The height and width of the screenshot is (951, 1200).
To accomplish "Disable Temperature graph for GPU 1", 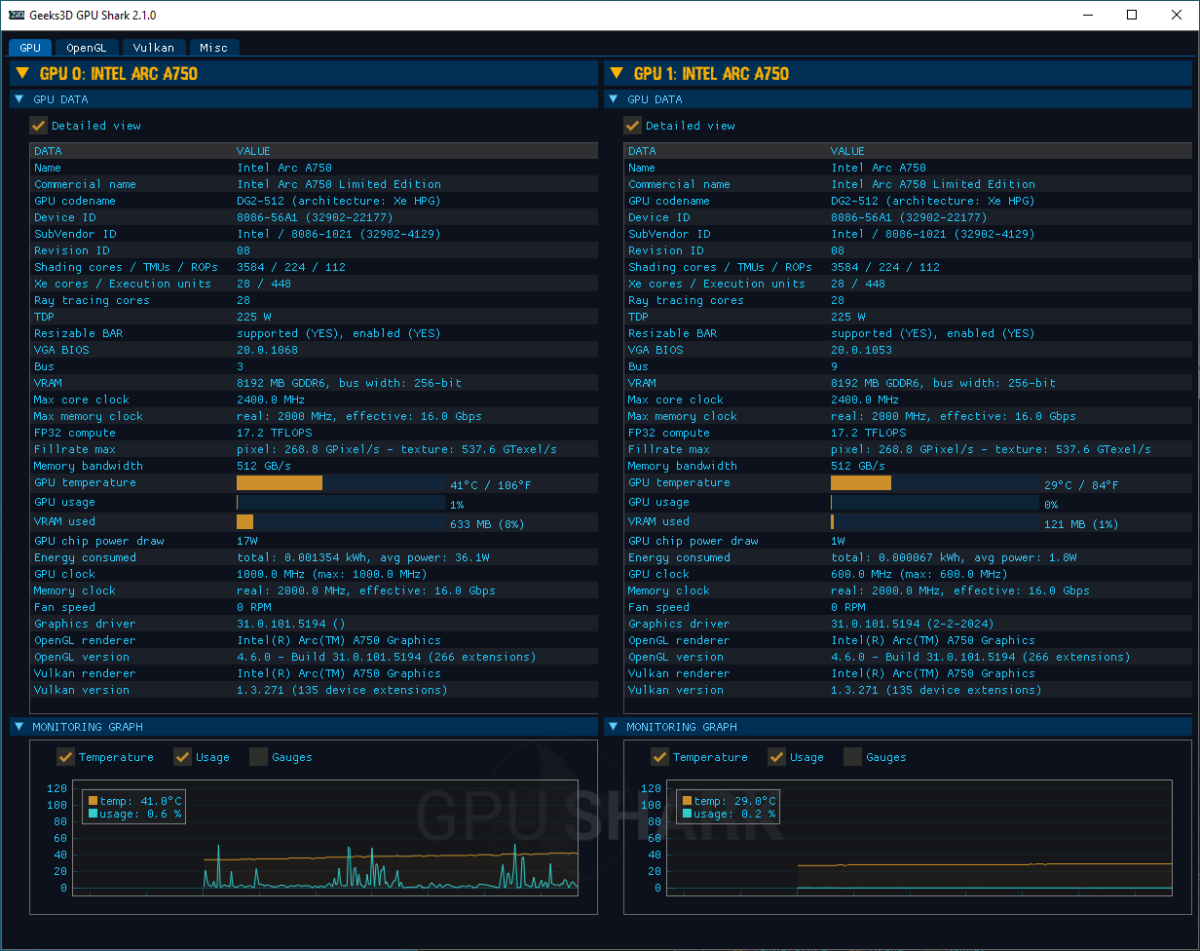I will tap(659, 757).
